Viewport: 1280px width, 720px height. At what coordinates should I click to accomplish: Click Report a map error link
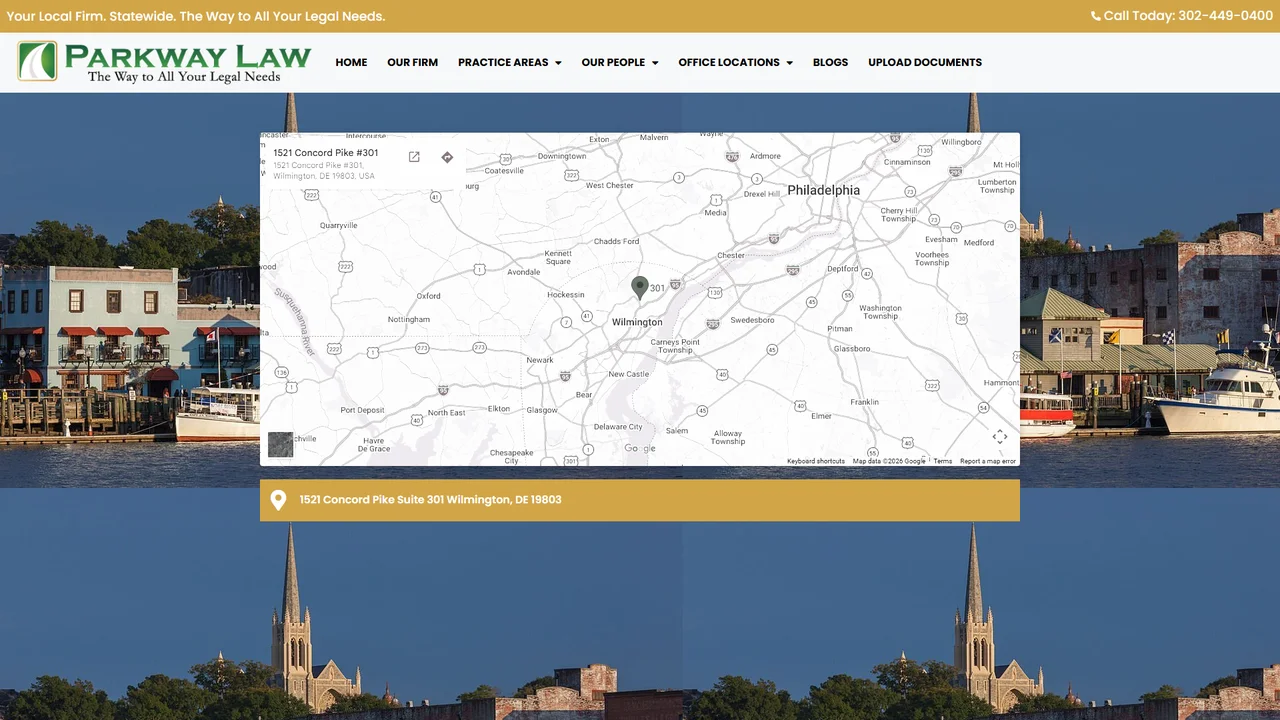pos(988,461)
